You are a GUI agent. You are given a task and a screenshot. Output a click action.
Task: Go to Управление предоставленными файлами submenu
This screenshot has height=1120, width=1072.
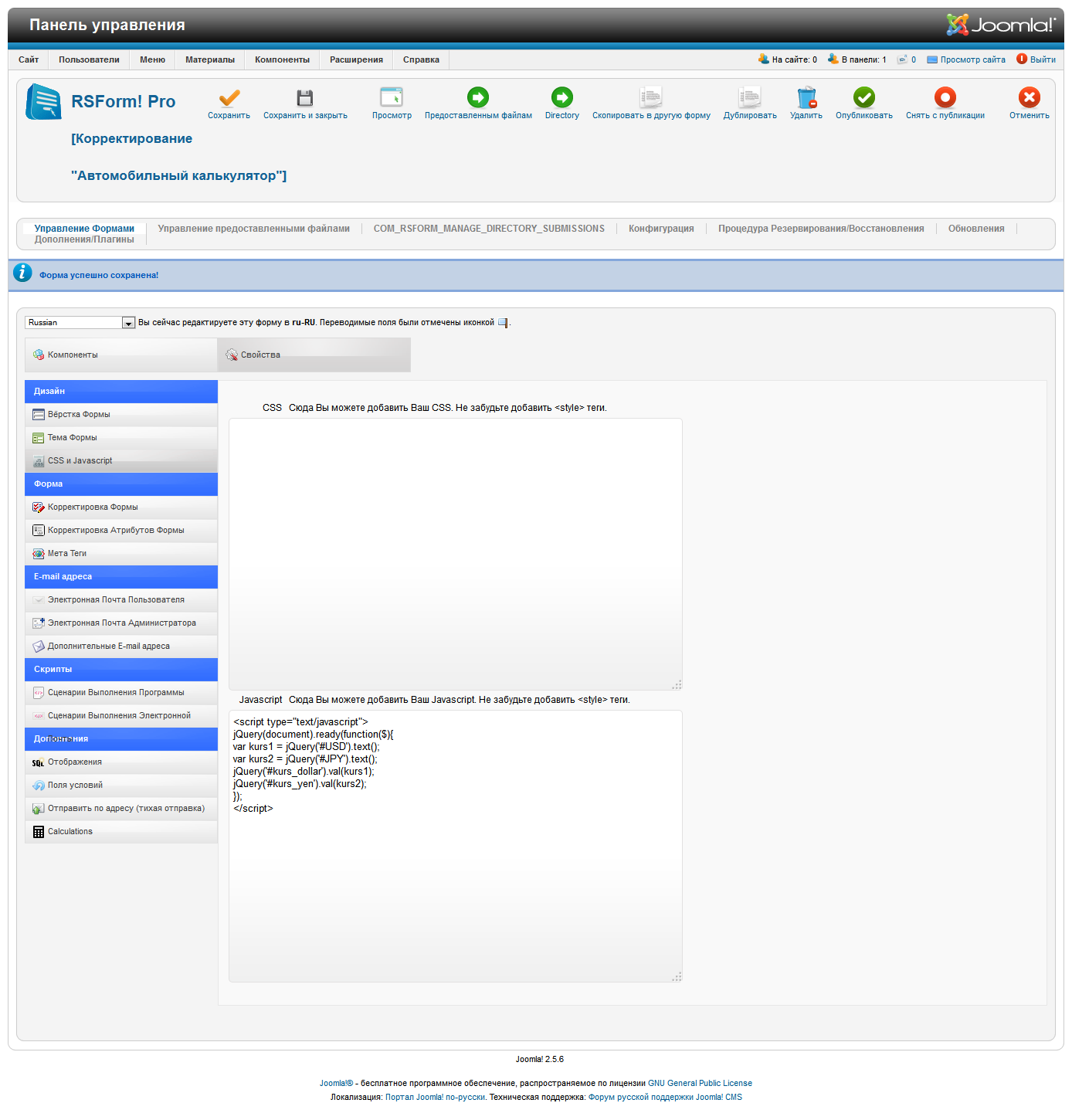(x=254, y=229)
